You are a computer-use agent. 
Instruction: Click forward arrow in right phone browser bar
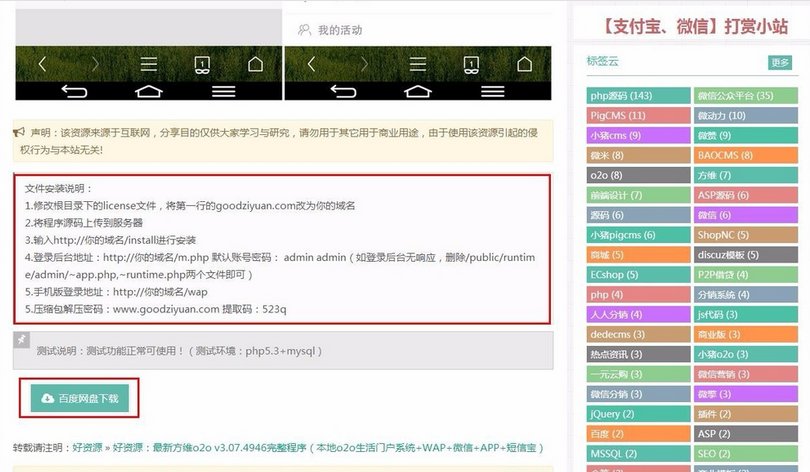365,64
